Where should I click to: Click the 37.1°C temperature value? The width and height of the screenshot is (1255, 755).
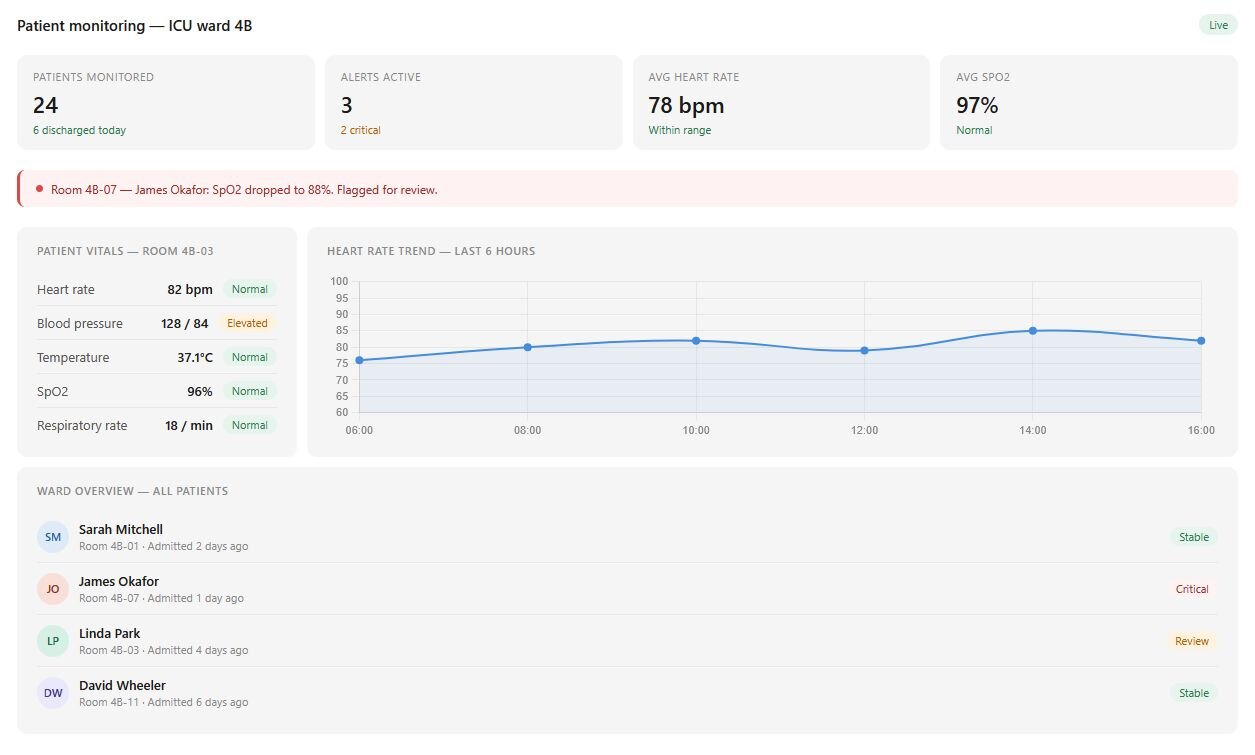[x=195, y=357]
